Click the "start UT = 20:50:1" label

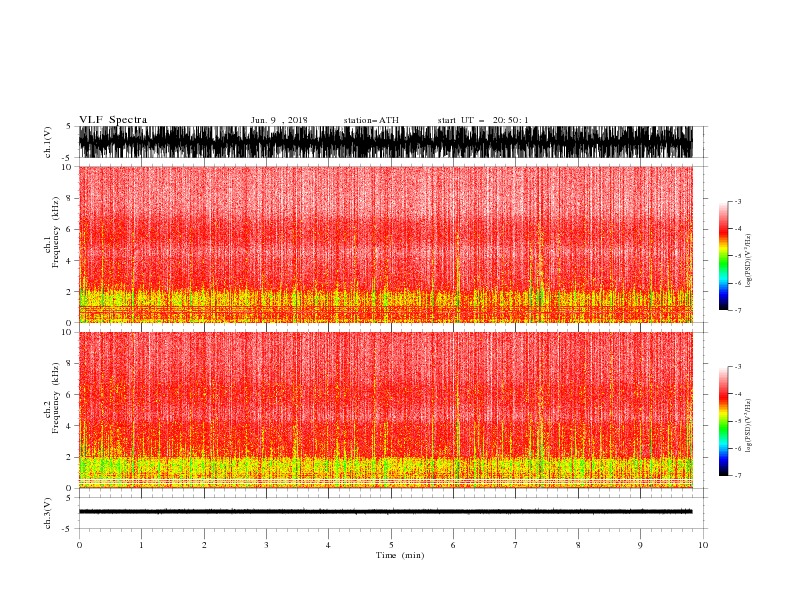click(x=483, y=120)
